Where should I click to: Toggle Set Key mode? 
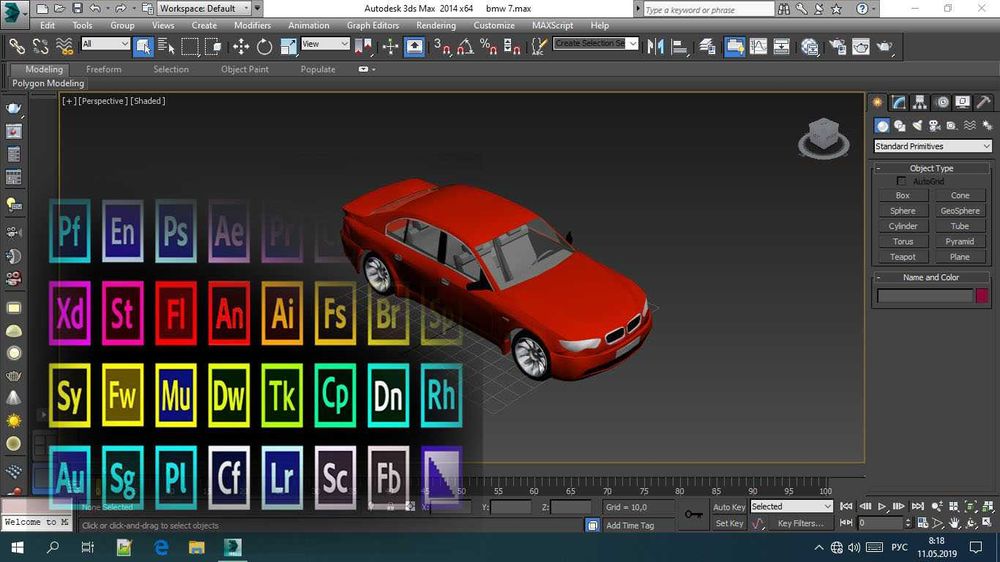tap(729, 523)
